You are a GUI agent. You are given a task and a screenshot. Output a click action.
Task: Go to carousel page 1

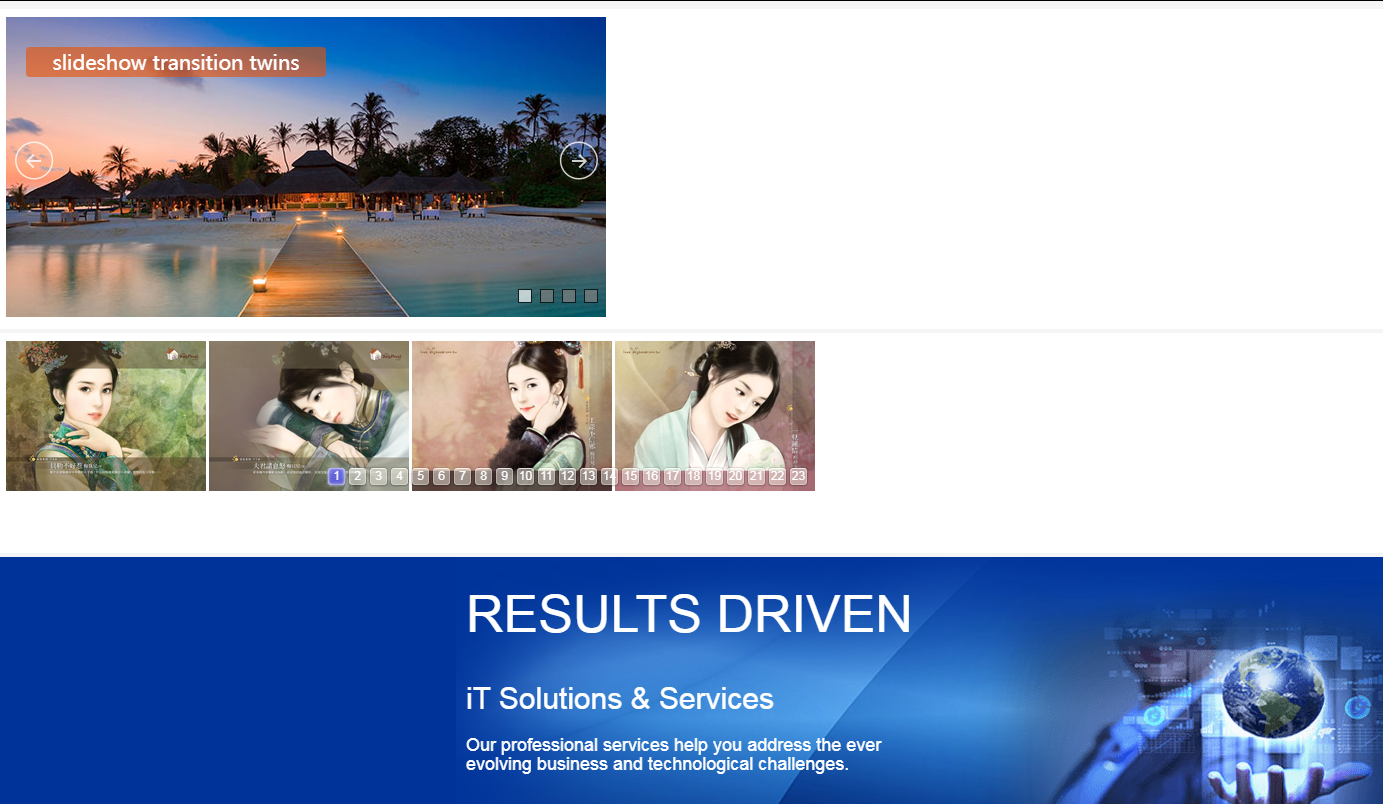tap(337, 476)
